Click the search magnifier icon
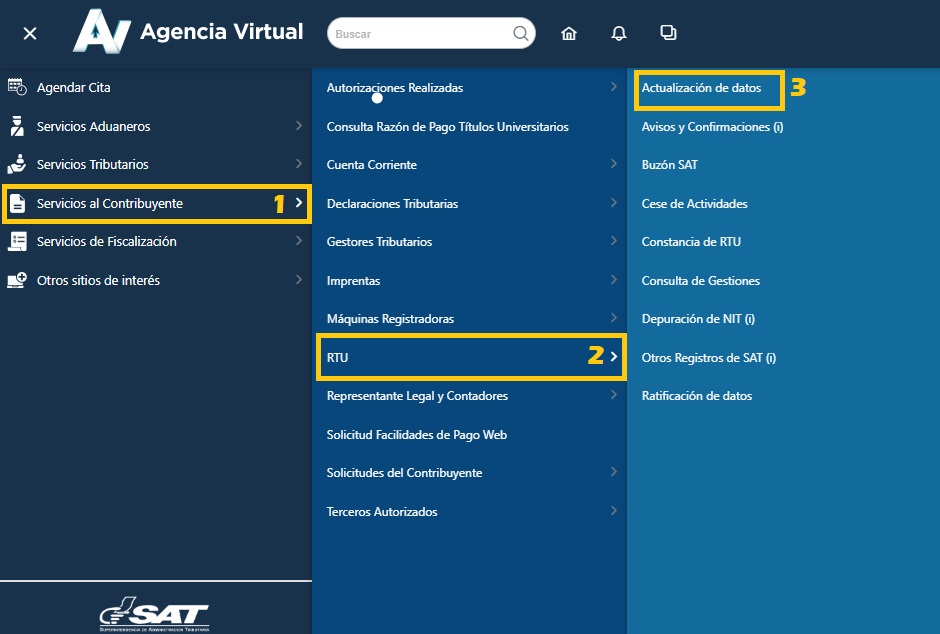The width and height of the screenshot is (940, 634). tap(520, 34)
